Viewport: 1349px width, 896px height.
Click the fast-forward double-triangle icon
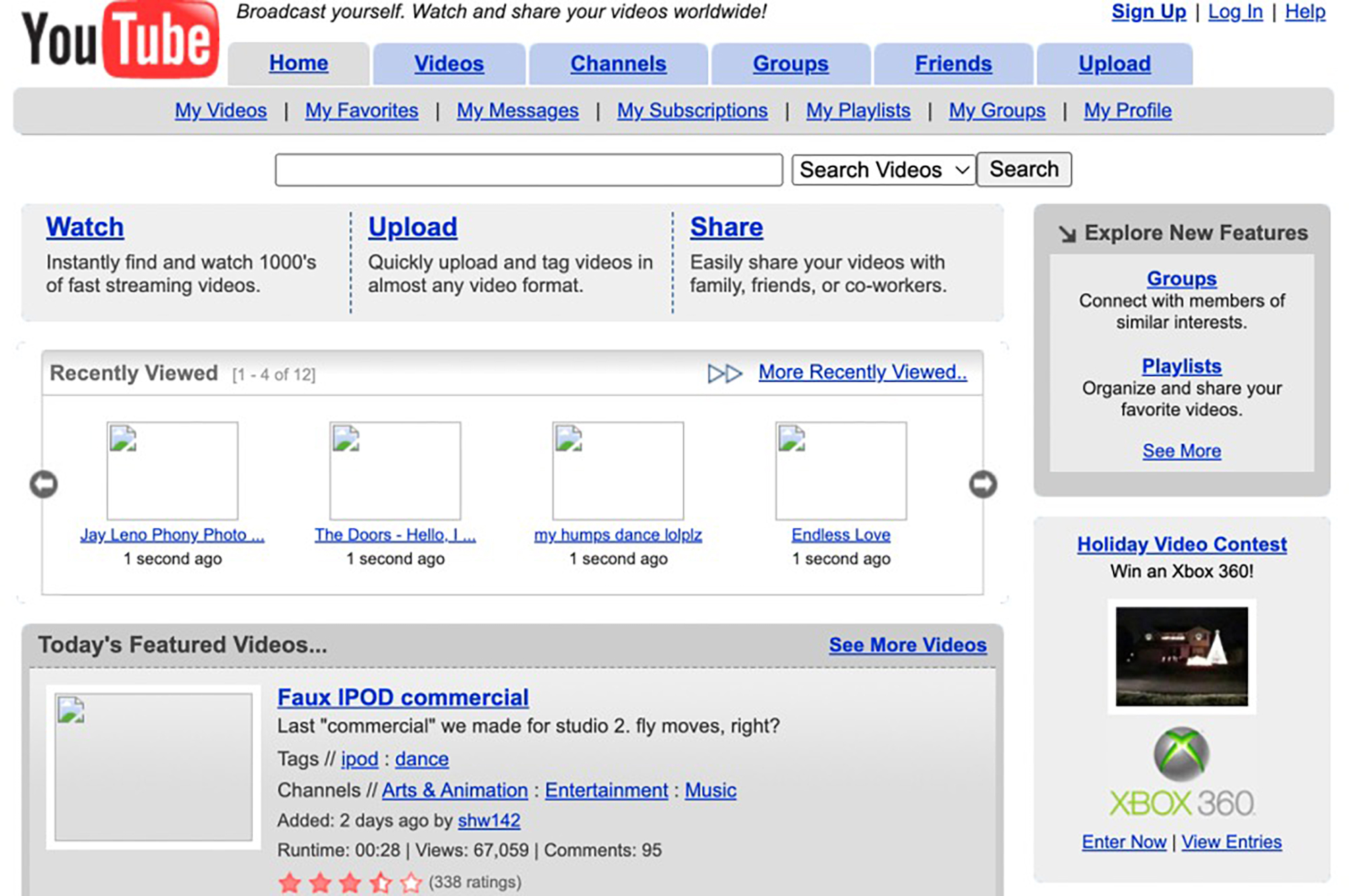pyautogui.click(x=725, y=373)
